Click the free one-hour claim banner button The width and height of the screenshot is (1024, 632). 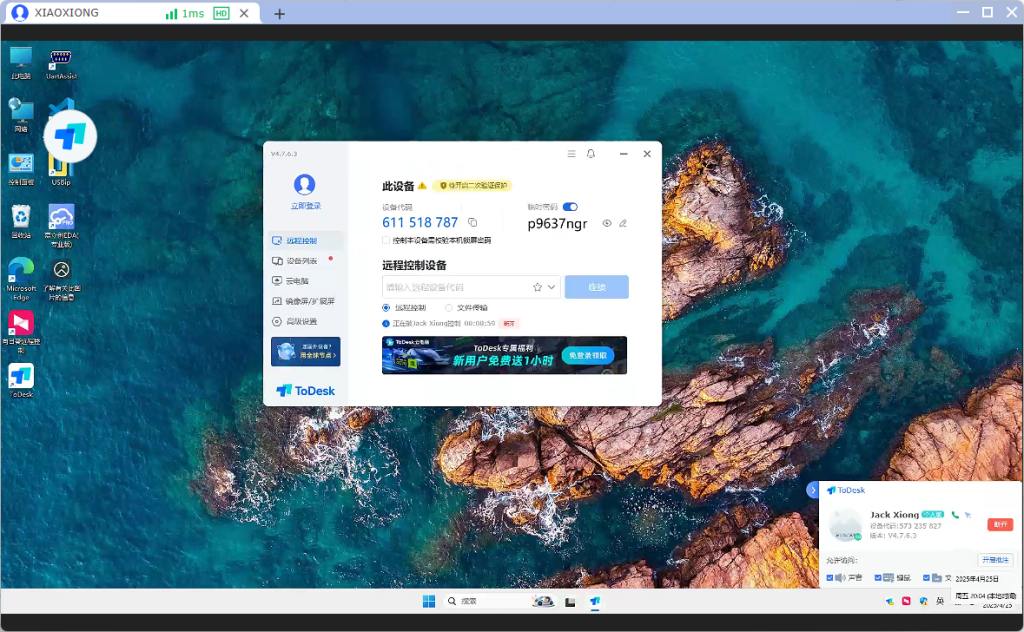point(588,356)
